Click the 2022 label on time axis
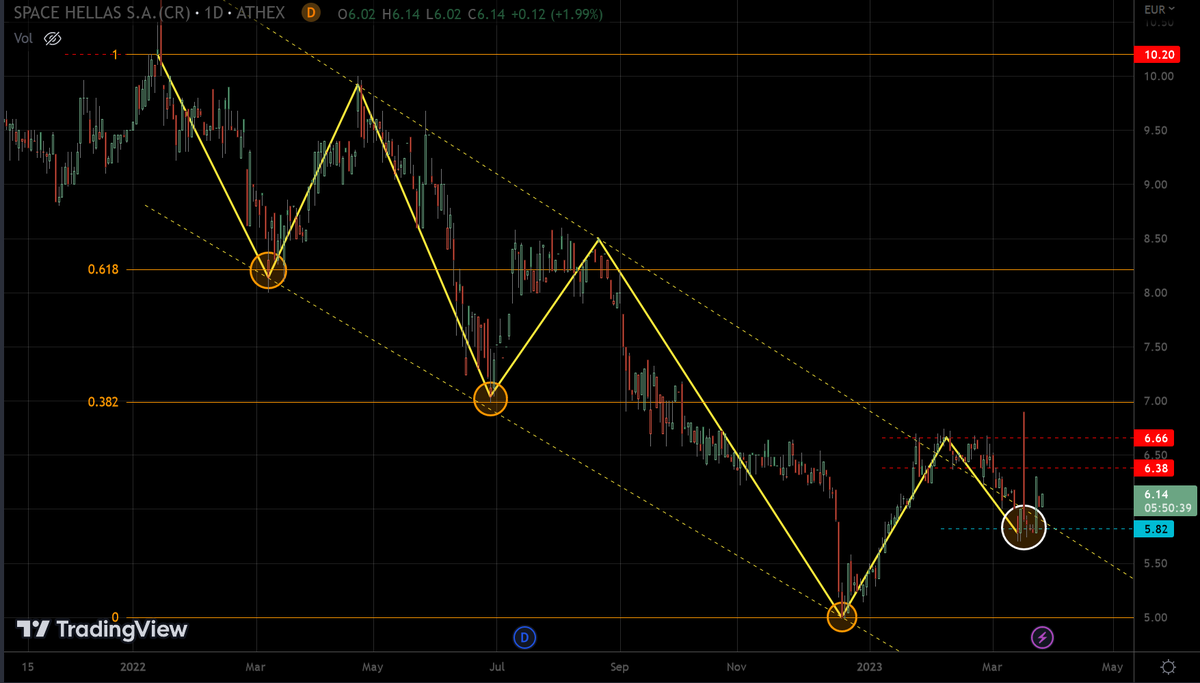Image resolution: width=1200 pixels, height=683 pixels. (x=133, y=666)
